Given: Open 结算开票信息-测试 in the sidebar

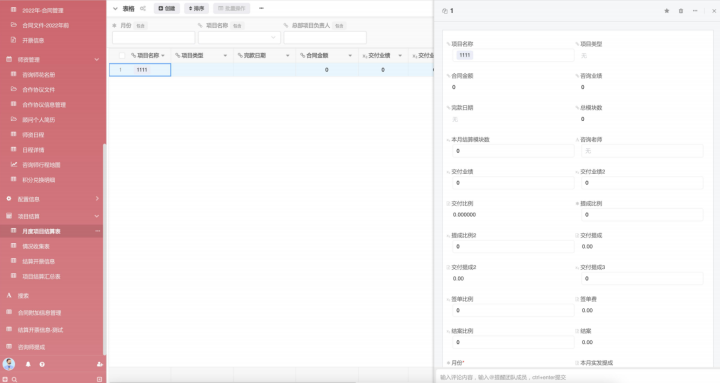Looking at the screenshot, I should [40, 330].
